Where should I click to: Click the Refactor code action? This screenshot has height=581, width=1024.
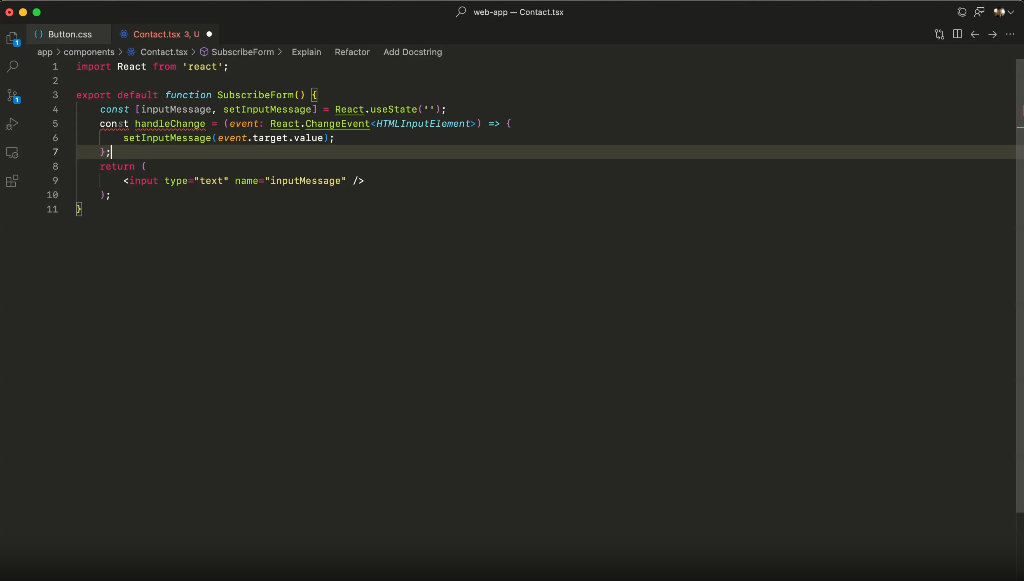pyautogui.click(x=352, y=52)
